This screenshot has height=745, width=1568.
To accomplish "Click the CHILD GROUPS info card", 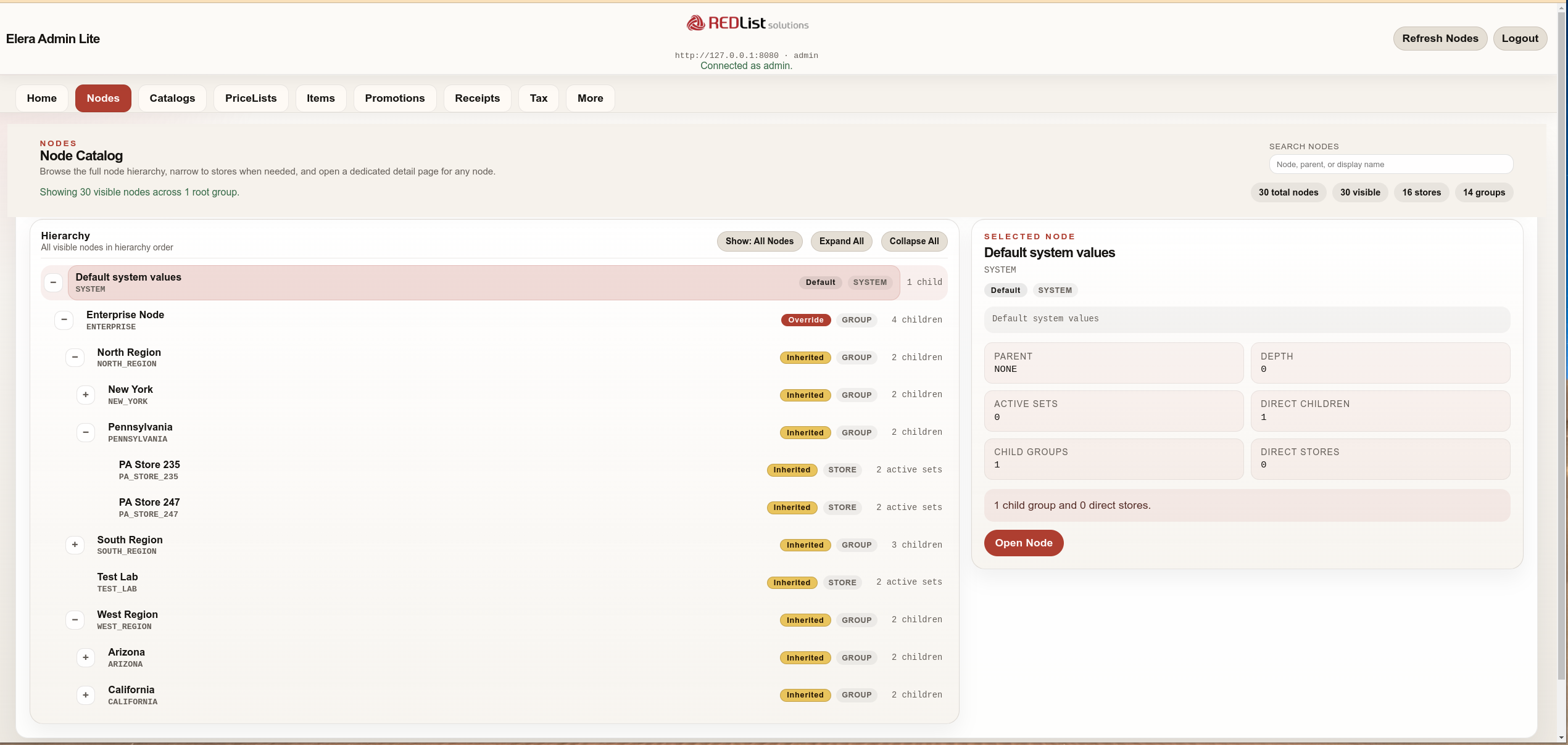I will [x=1114, y=459].
